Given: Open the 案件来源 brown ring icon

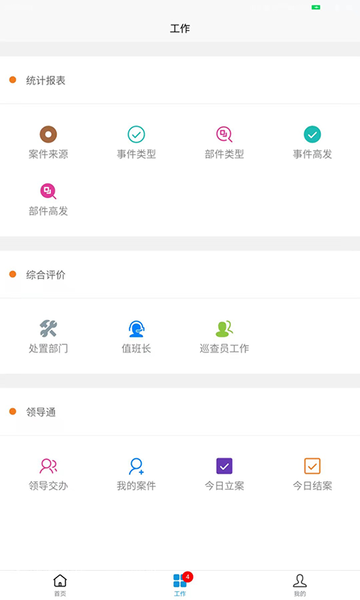Looking at the screenshot, I should [x=48, y=134].
